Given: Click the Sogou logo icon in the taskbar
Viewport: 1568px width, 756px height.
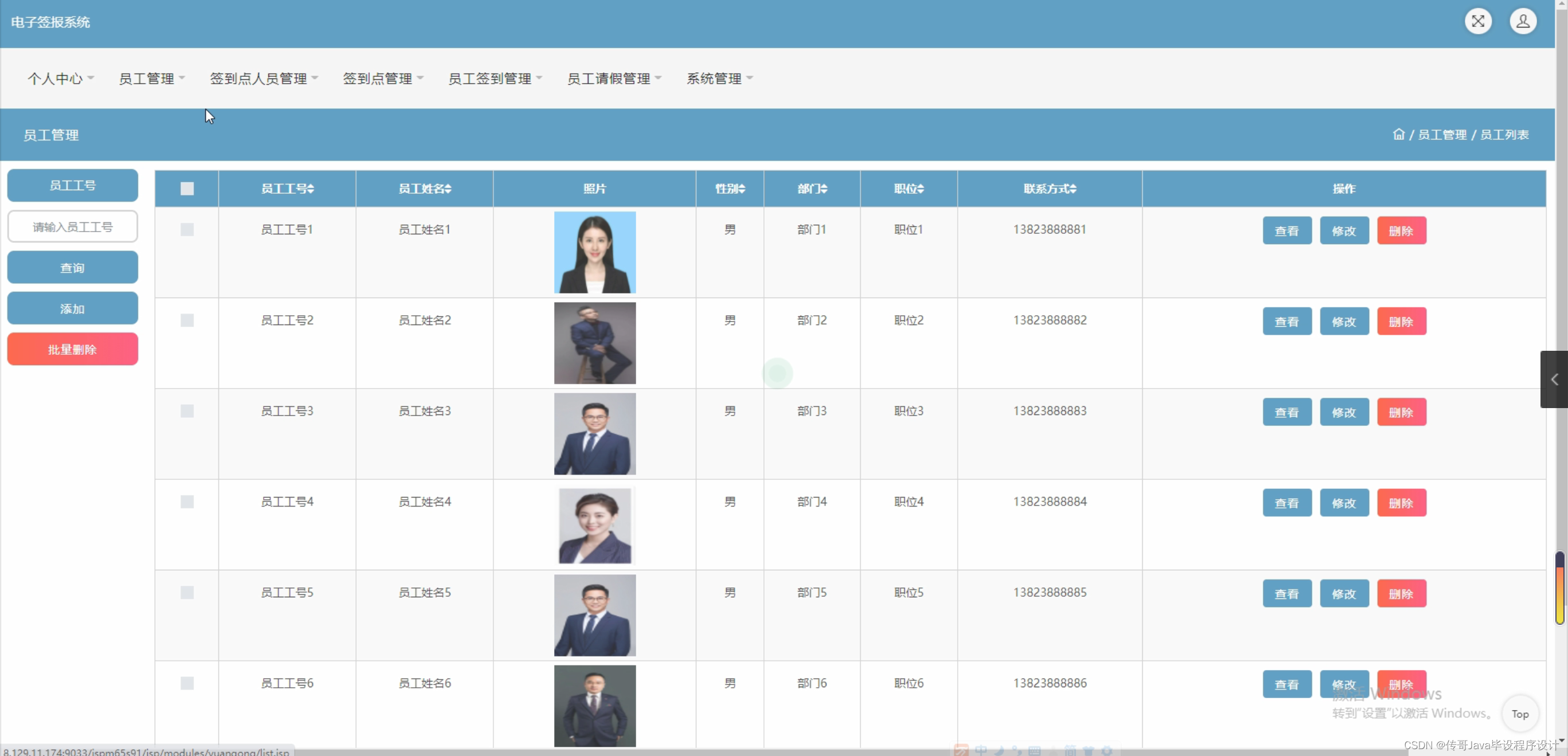Looking at the screenshot, I should pyautogui.click(x=962, y=750).
